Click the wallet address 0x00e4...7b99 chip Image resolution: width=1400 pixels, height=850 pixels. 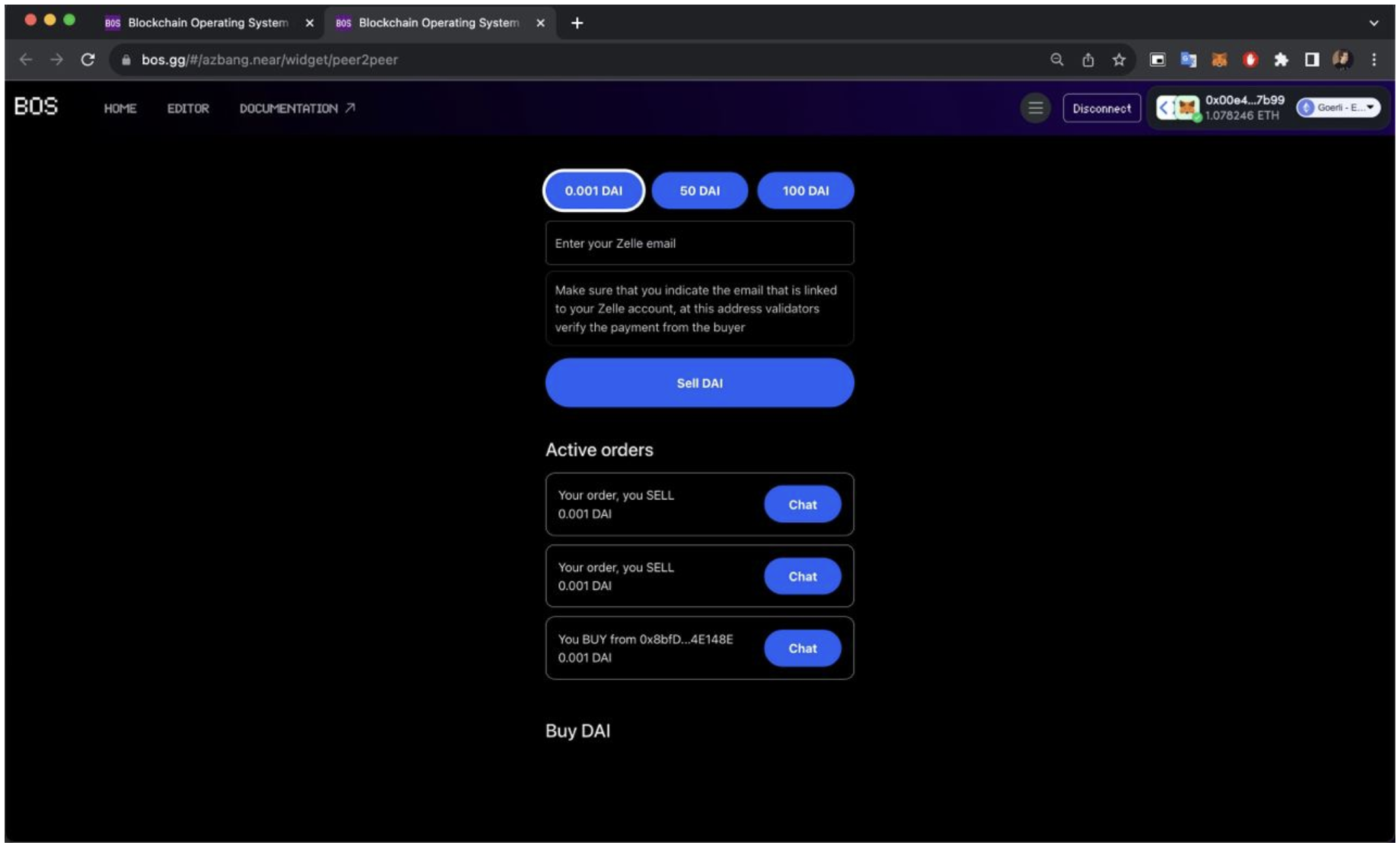click(1239, 108)
